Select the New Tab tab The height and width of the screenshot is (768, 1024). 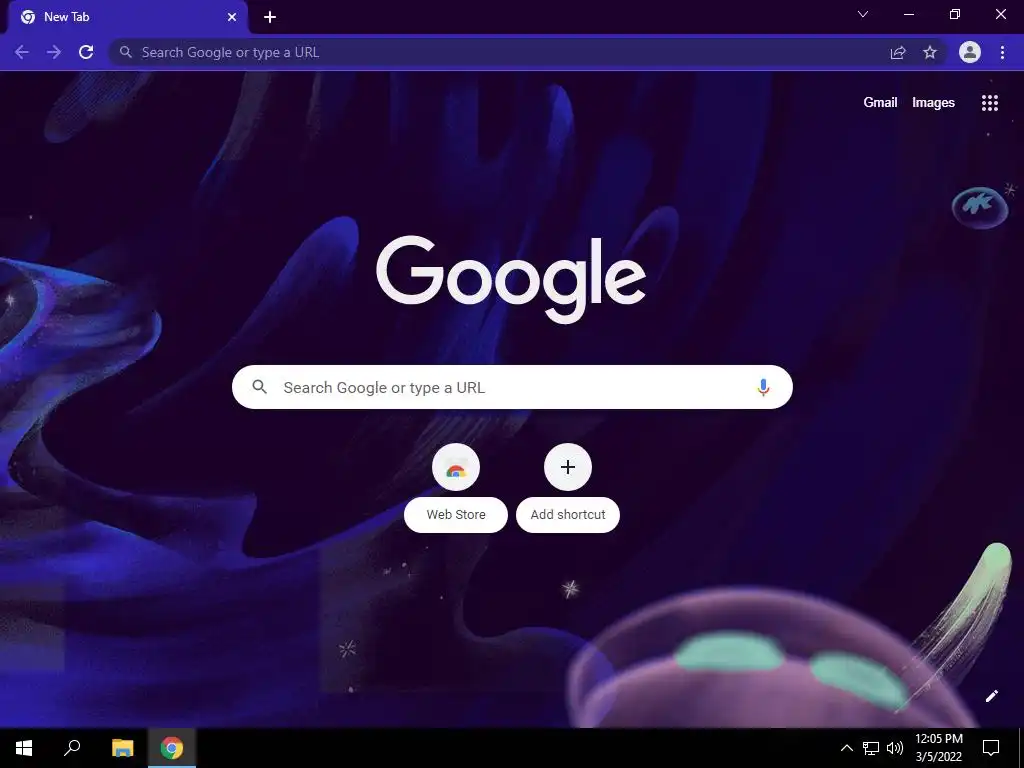(x=127, y=17)
